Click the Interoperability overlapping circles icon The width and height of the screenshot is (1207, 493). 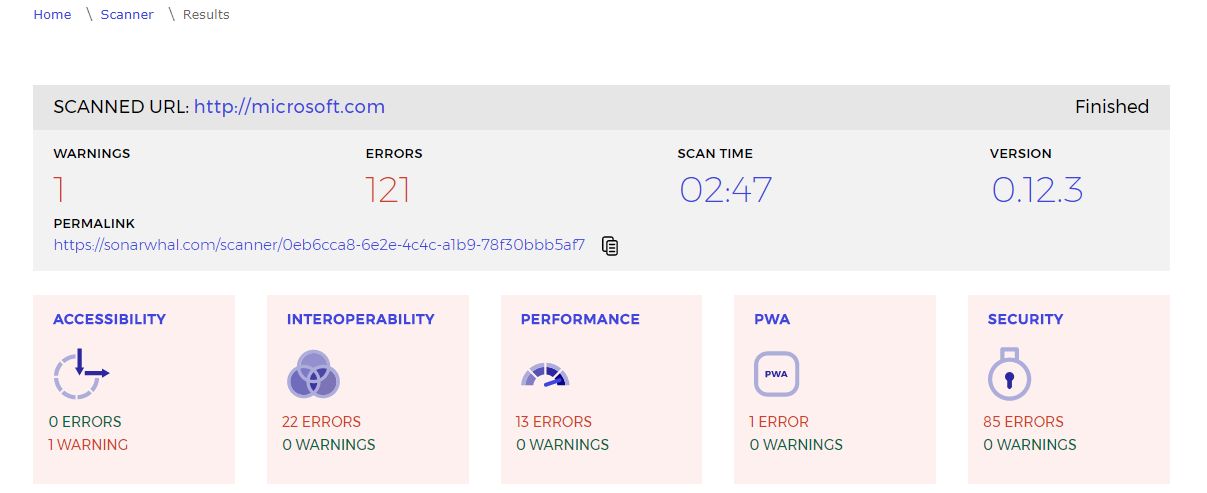click(313, 375)
